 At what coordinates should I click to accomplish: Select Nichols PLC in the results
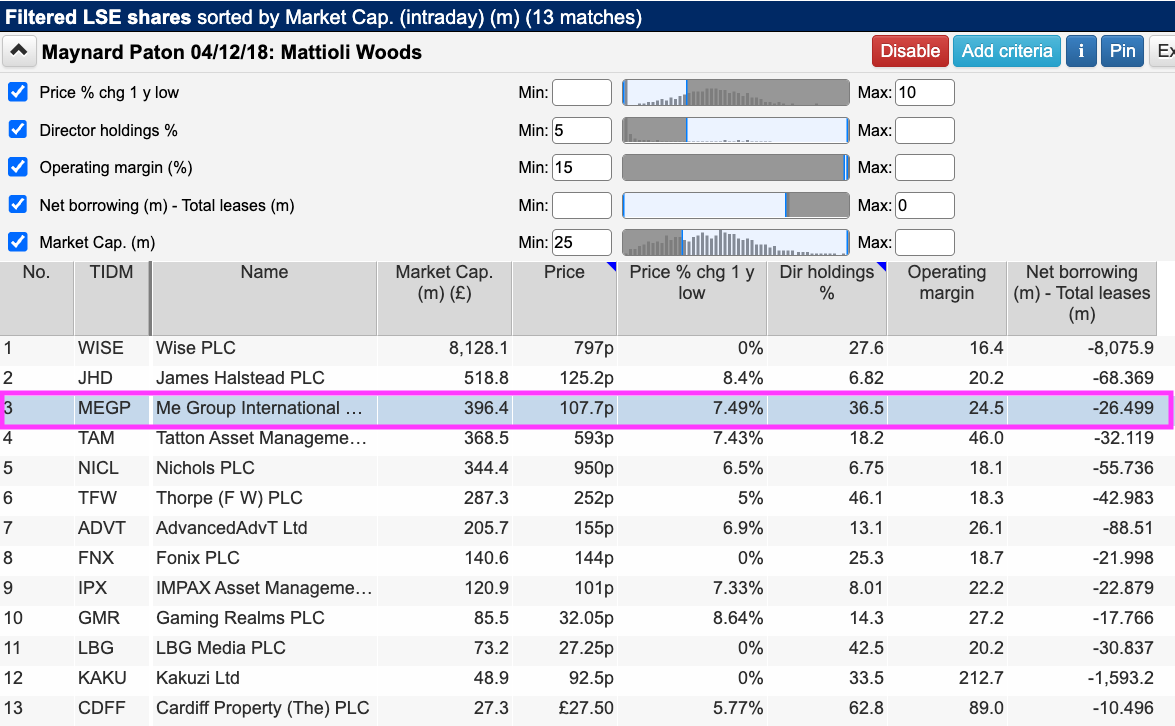point(205,468)
